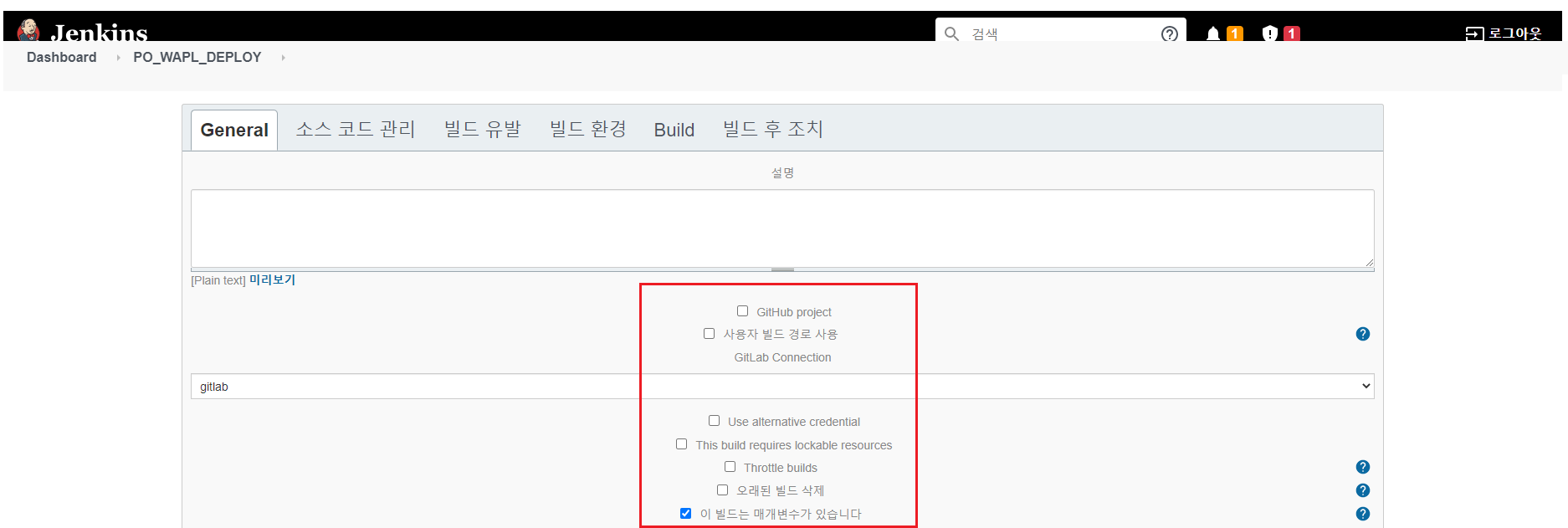Toggle the GitHub project checkbox
The image size is (1568, 528).
[x=742, y=311]
